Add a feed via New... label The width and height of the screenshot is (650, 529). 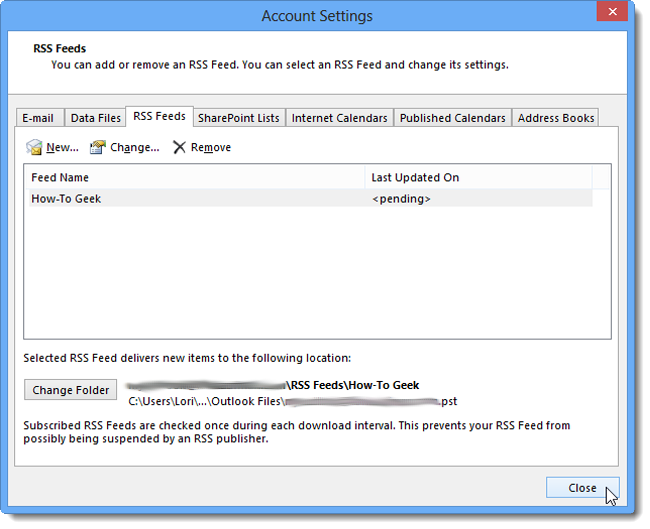click(x=62, y=147)
